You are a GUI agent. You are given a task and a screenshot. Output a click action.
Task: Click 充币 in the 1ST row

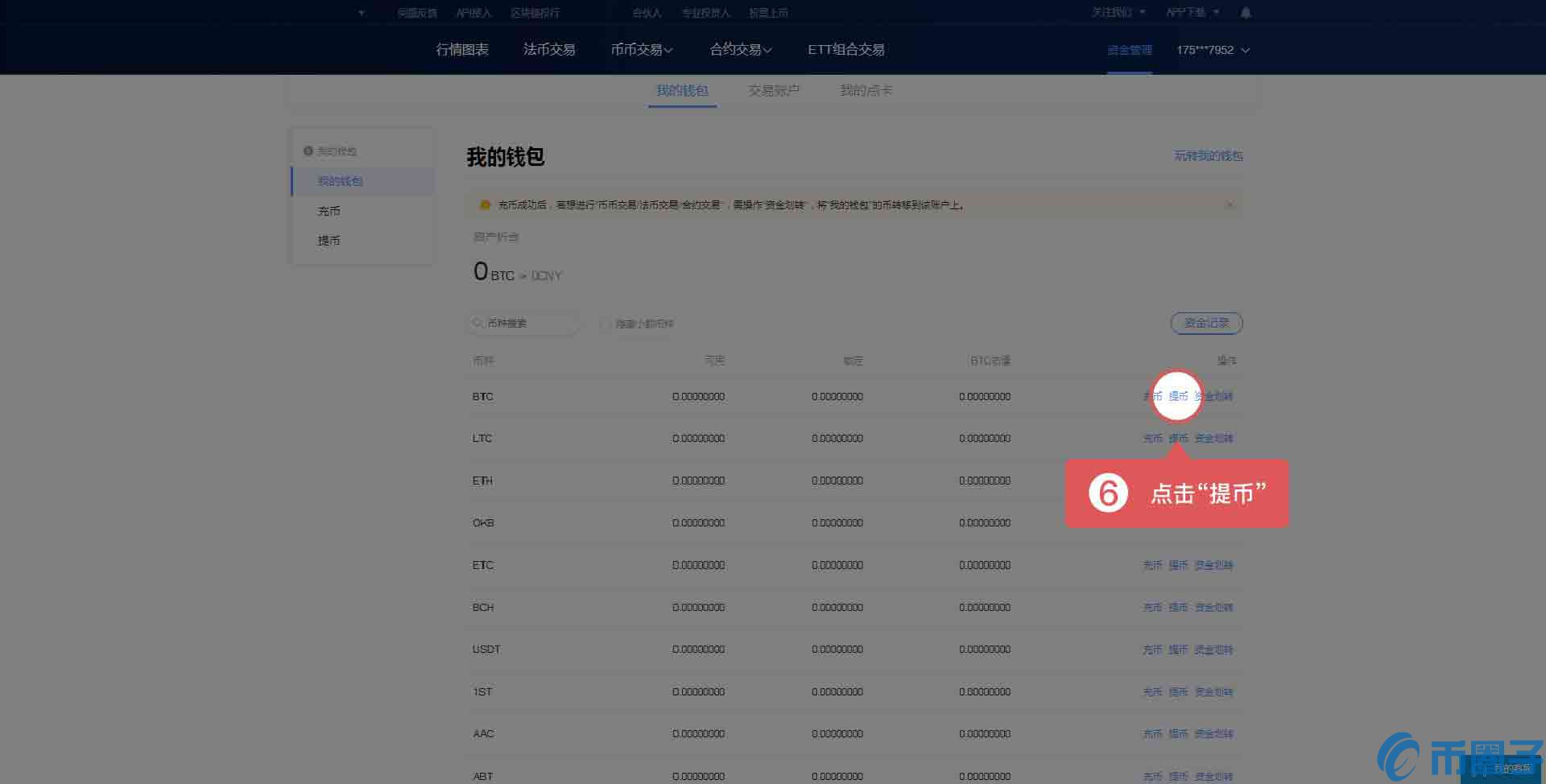(x=1152, y=692)
